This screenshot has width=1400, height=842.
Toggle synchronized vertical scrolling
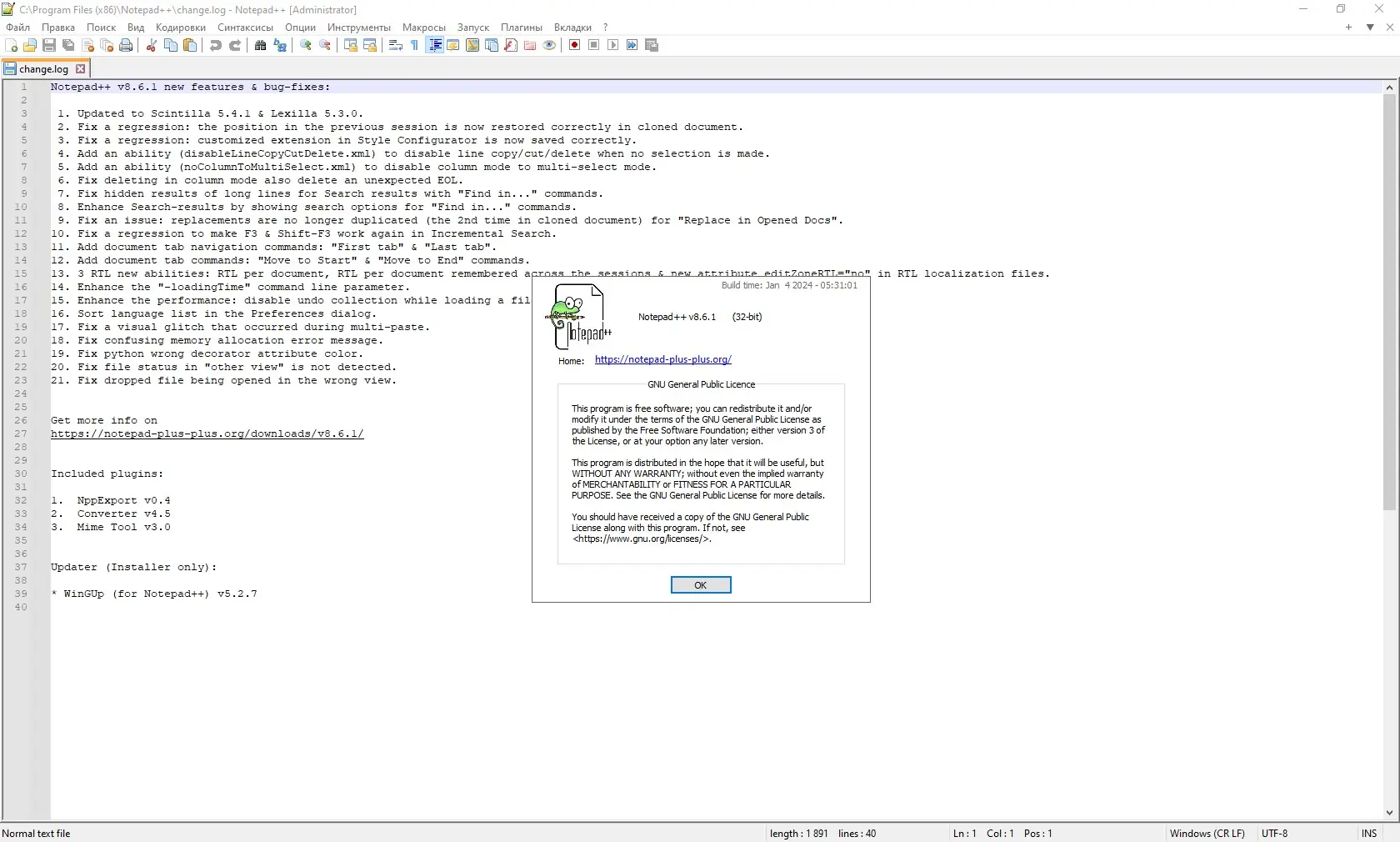351,46
